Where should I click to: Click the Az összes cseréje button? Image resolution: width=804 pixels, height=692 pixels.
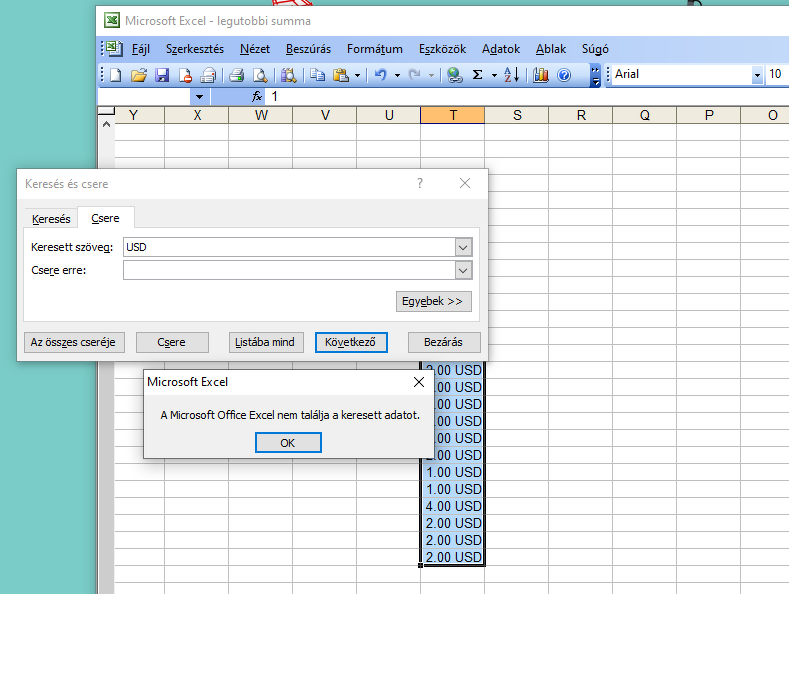74,342
